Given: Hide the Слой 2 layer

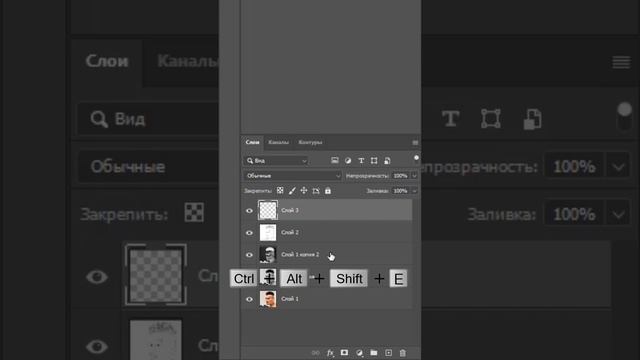Looking at the screenshot, I should (249, 233).
